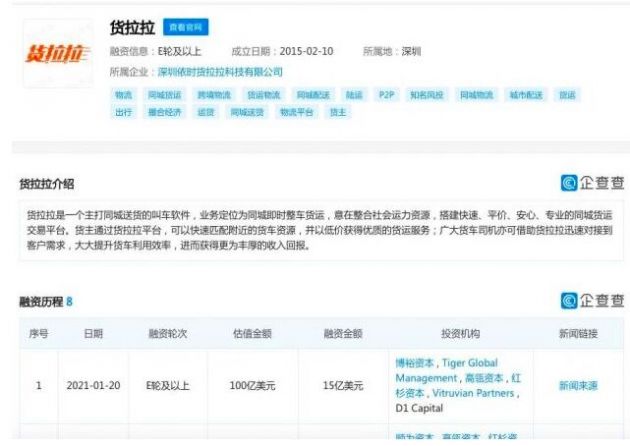The image size is (630, 446).
Task: Click the 新闻链接 column header
Action: point(578,333)
